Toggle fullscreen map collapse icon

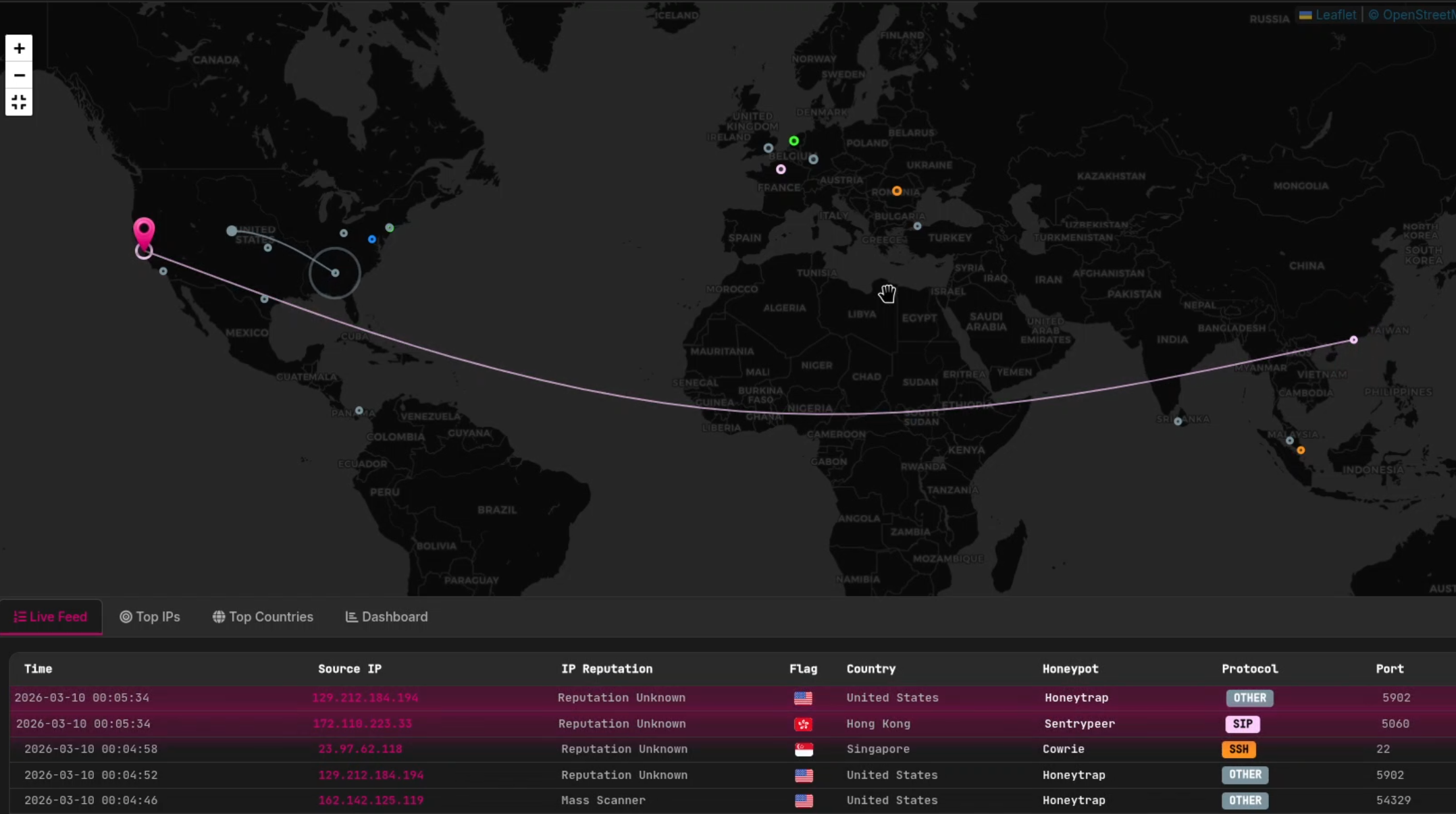coord(19,102)
